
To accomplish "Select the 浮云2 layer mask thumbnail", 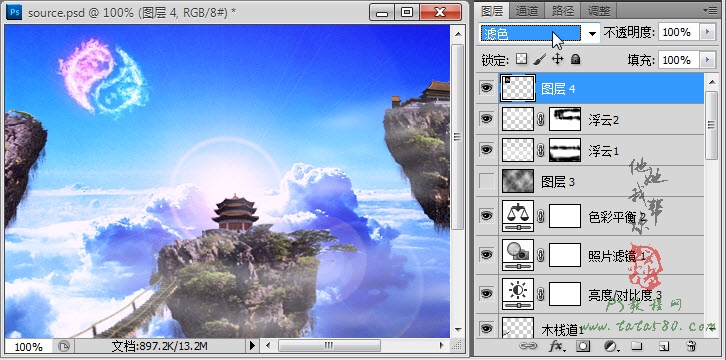I will click(x=565, y=119).
